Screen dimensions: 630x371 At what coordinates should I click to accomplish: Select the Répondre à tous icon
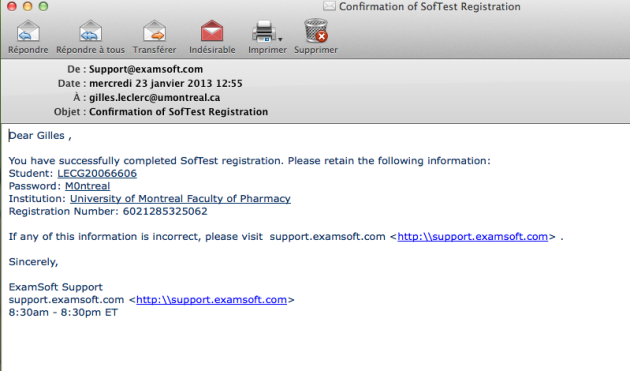90,31
